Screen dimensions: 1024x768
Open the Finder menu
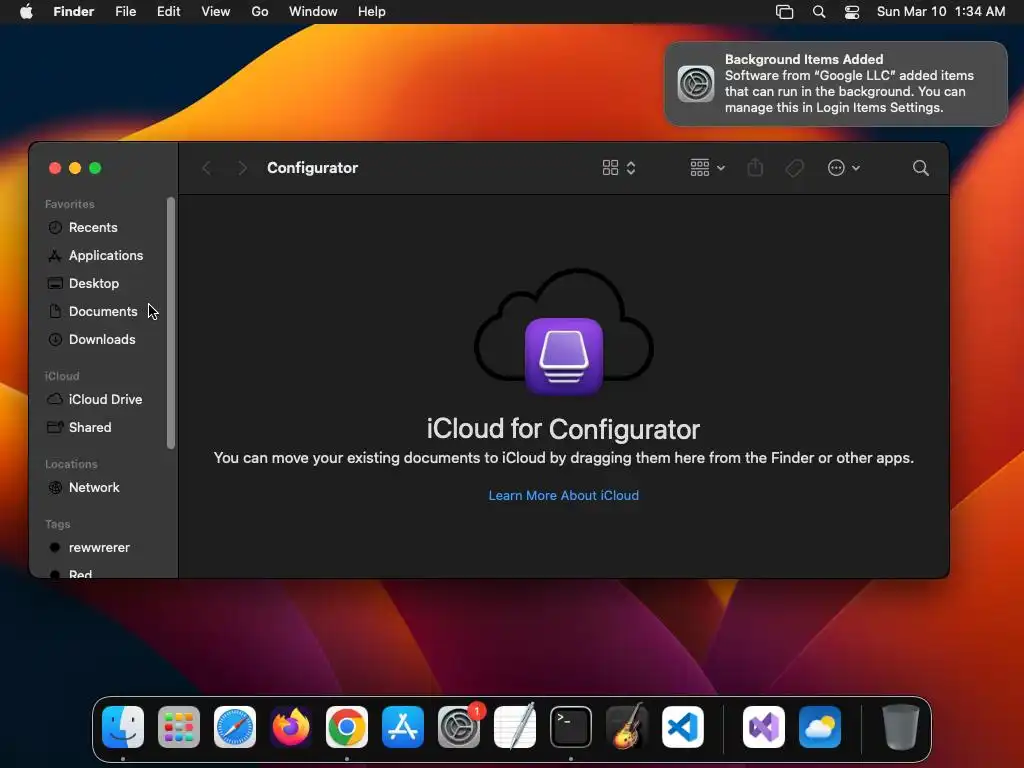[73, 12]
